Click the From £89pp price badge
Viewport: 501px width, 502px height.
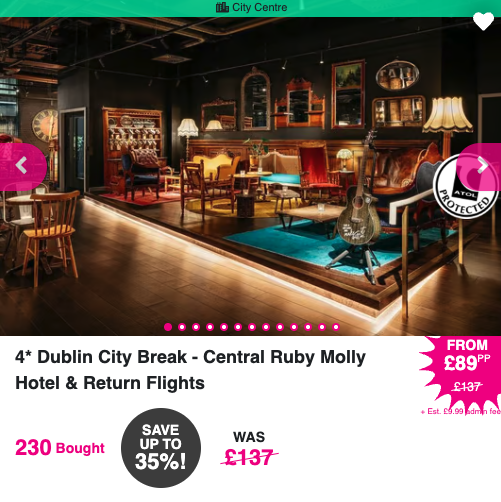pyautogui.click(x=463, y=370)
